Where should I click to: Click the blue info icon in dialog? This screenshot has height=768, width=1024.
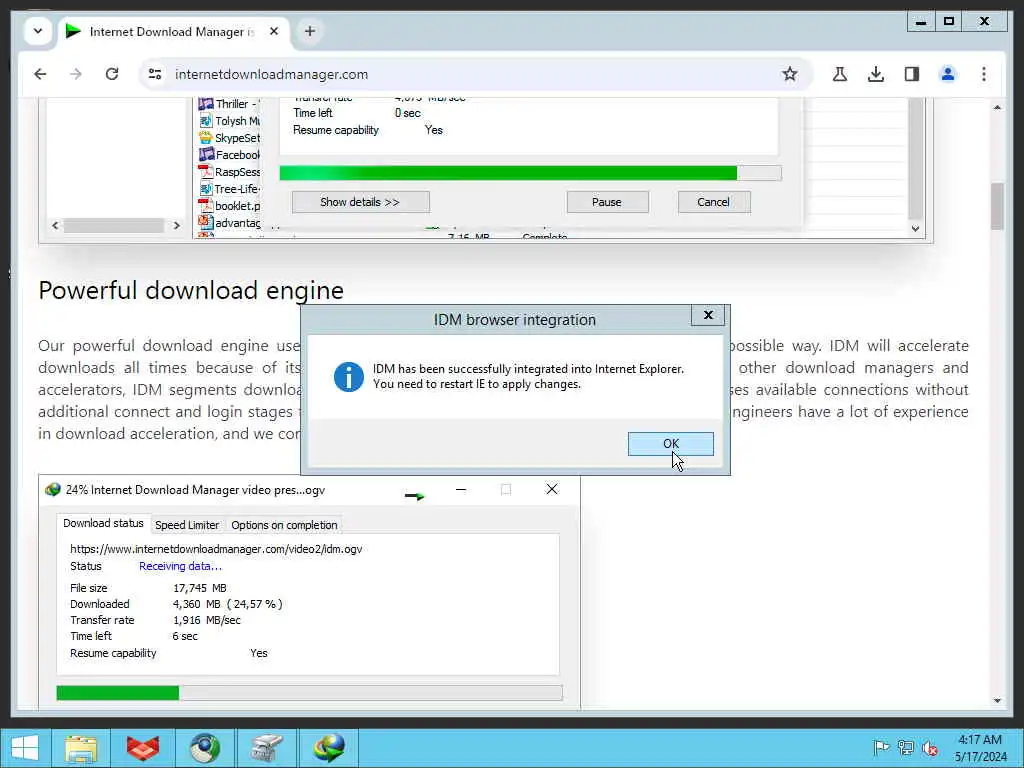[x=349, y=377]
